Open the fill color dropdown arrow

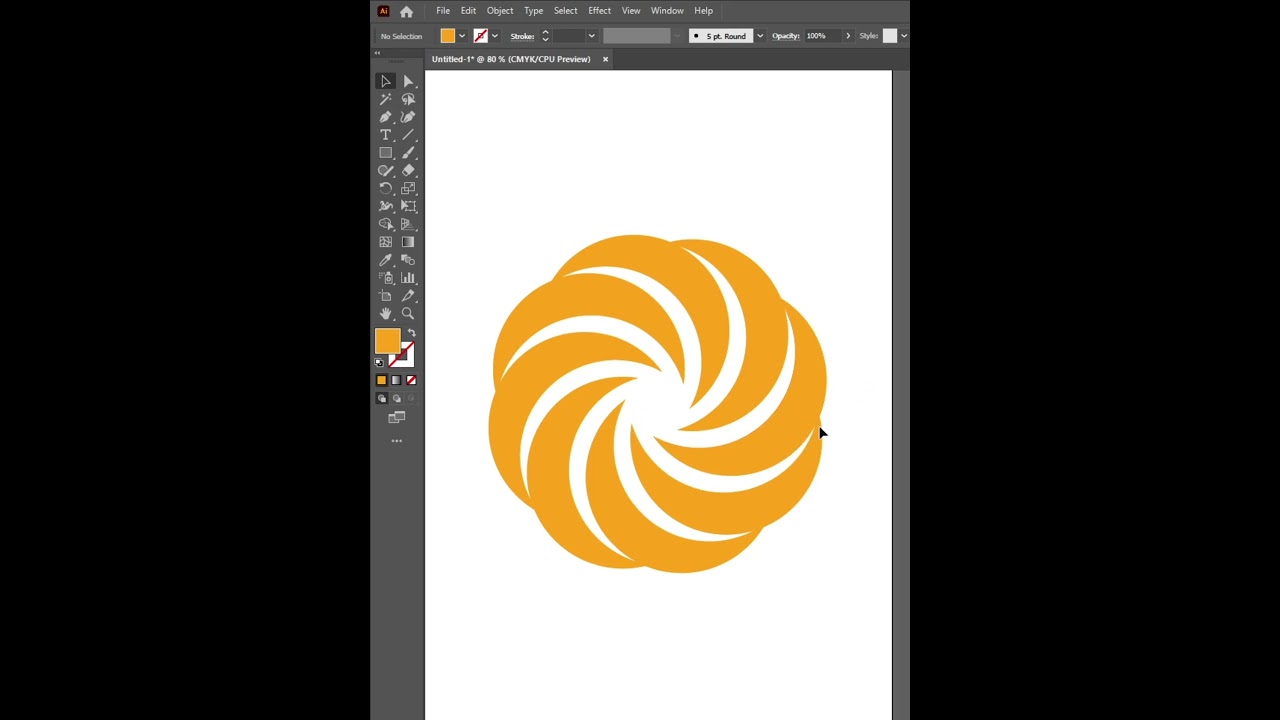coord(461,36)
